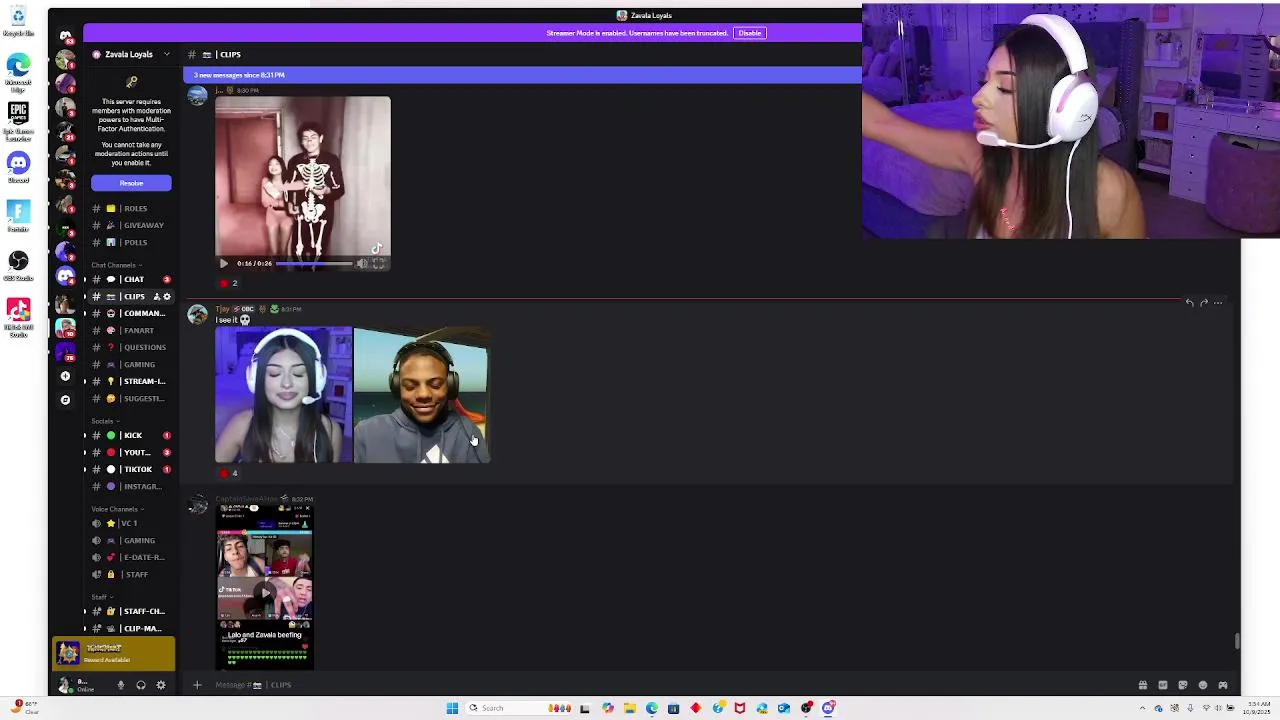The height and width of the screenshot is (720, 1280).
Task: Play the skeleton costume video
Action: 223,264
